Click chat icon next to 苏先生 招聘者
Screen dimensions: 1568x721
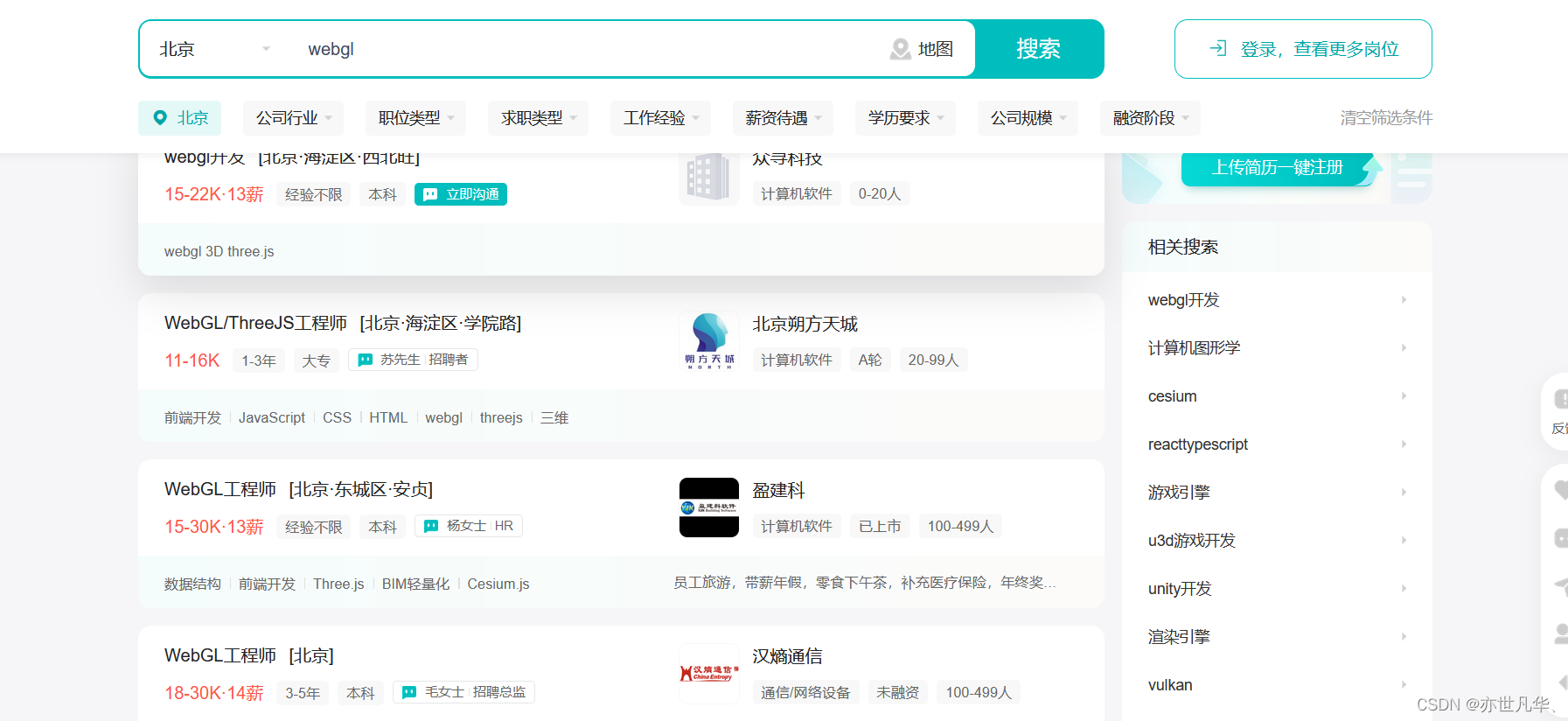(366, 360)
